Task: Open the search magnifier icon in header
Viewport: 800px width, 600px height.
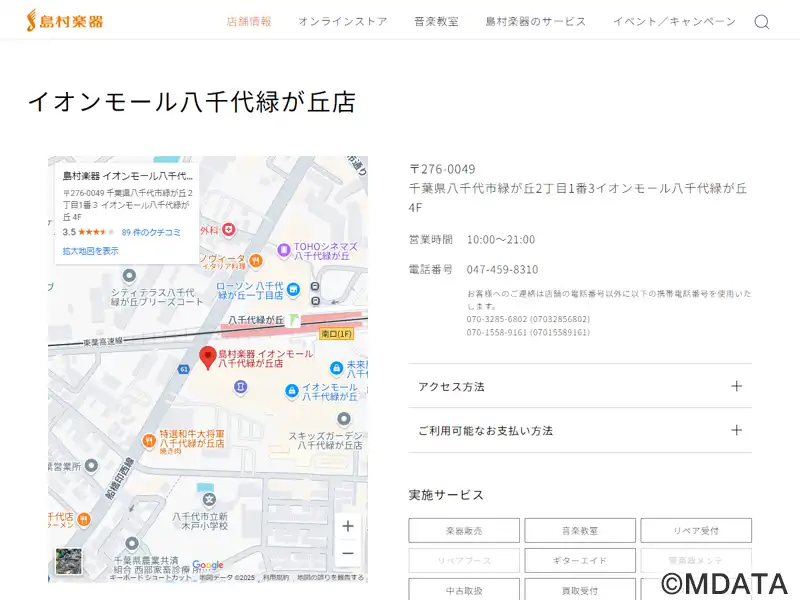Action: [762, 22]
